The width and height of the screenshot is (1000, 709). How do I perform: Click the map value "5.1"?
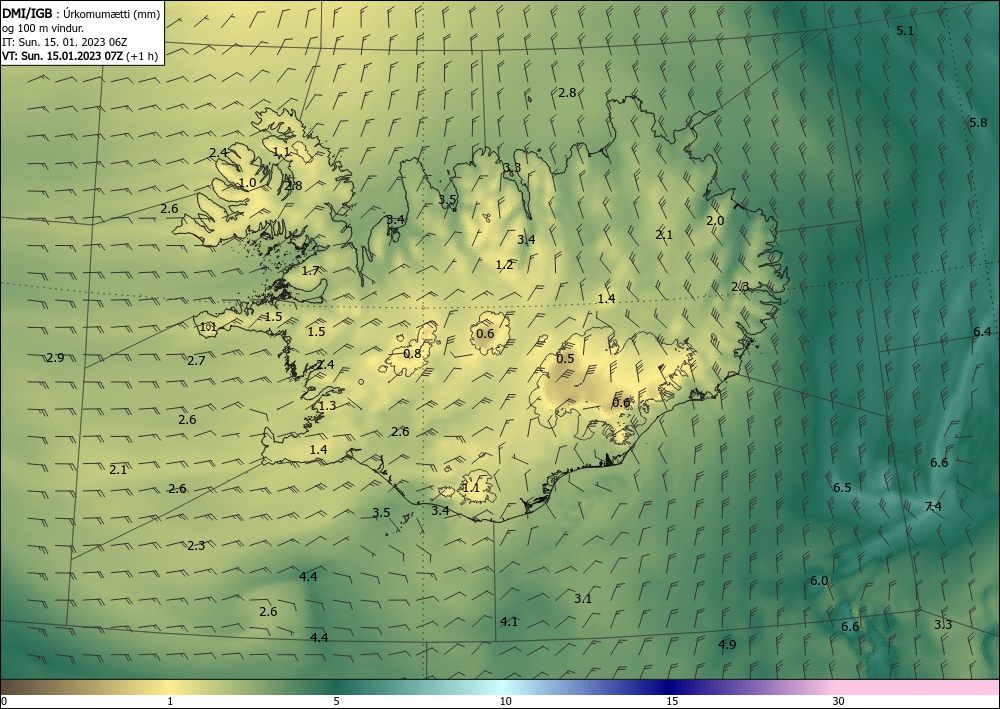905,31
